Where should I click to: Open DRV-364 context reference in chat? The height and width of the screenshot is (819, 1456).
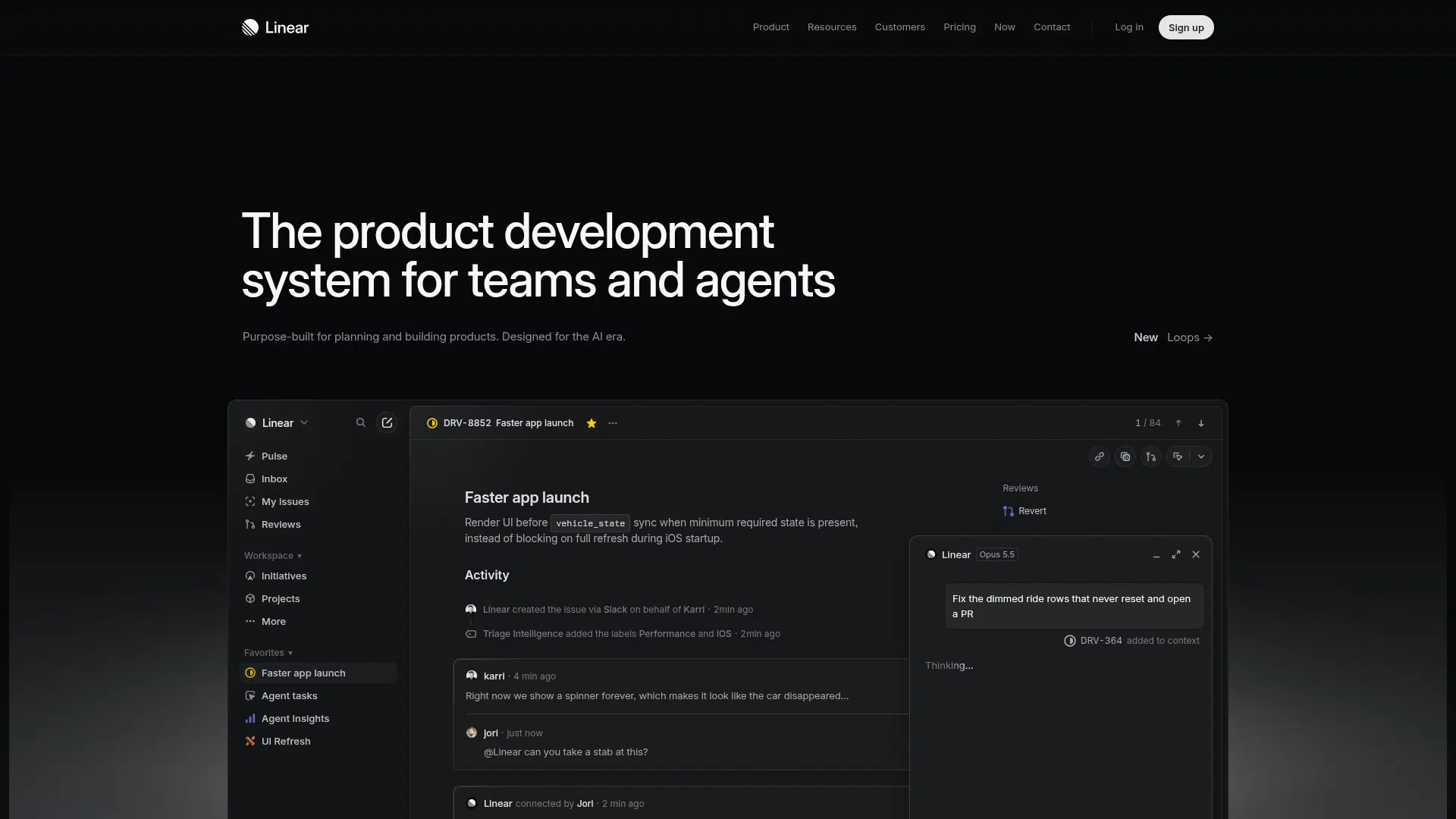pyautogui.click(x=1093, y=641)
